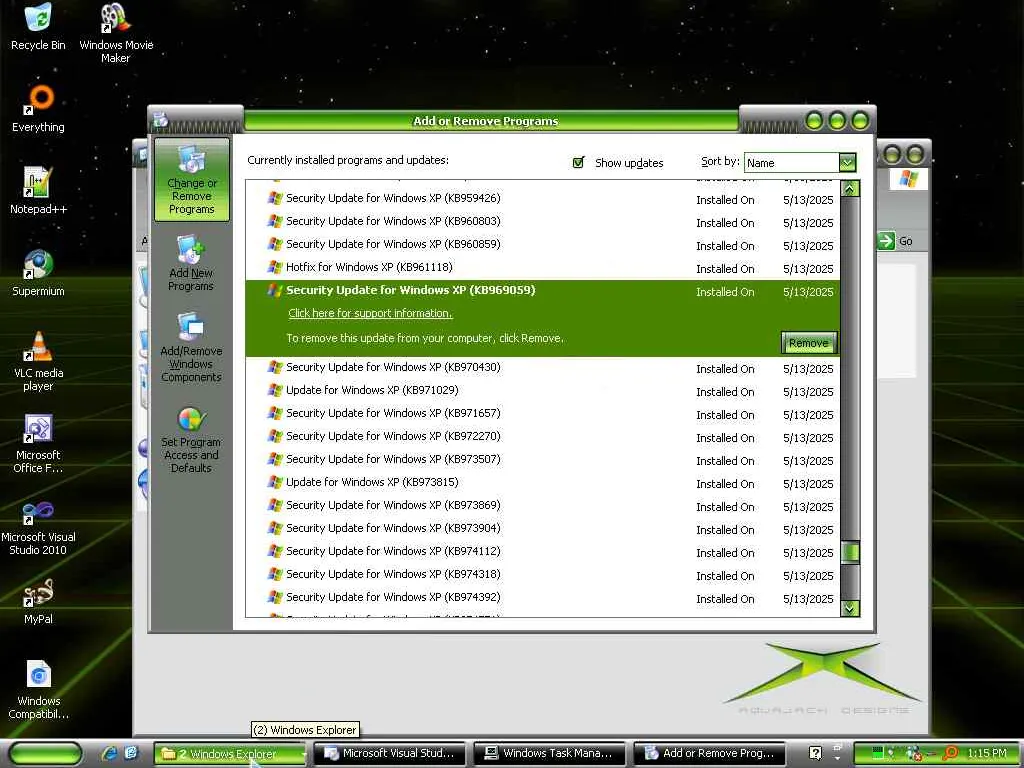Open the Add New Programs panel

[191, 263]
